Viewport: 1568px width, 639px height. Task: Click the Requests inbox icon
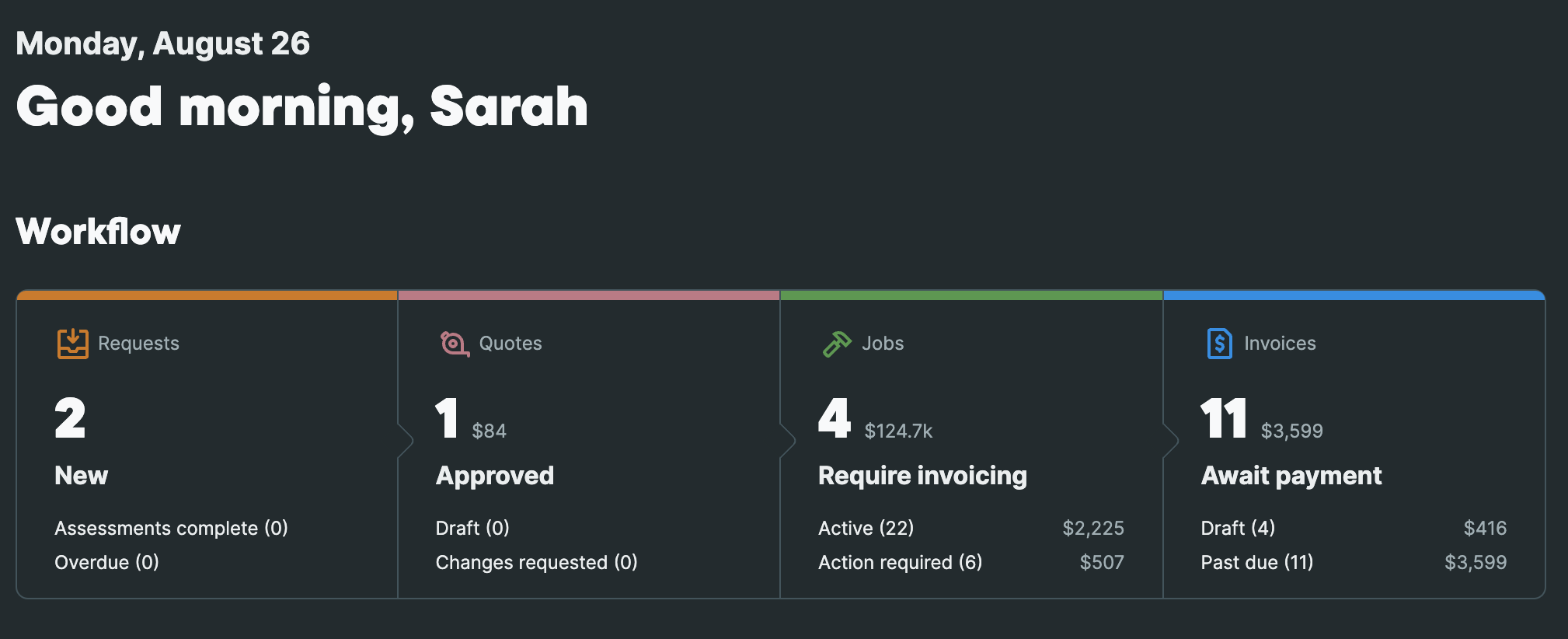pyautogui.click(x=72, y=343)
